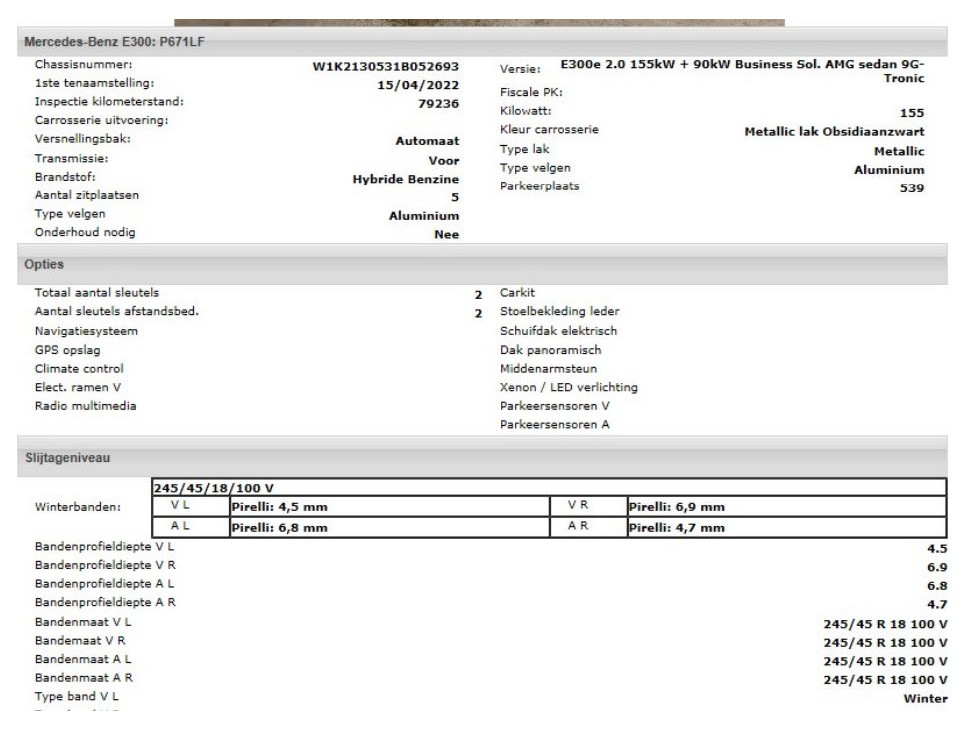The width and height of the screenshot is (974, 730).
Task: Click the 'Bandenprofieldiepte V L' label
Action: [104, 547]
